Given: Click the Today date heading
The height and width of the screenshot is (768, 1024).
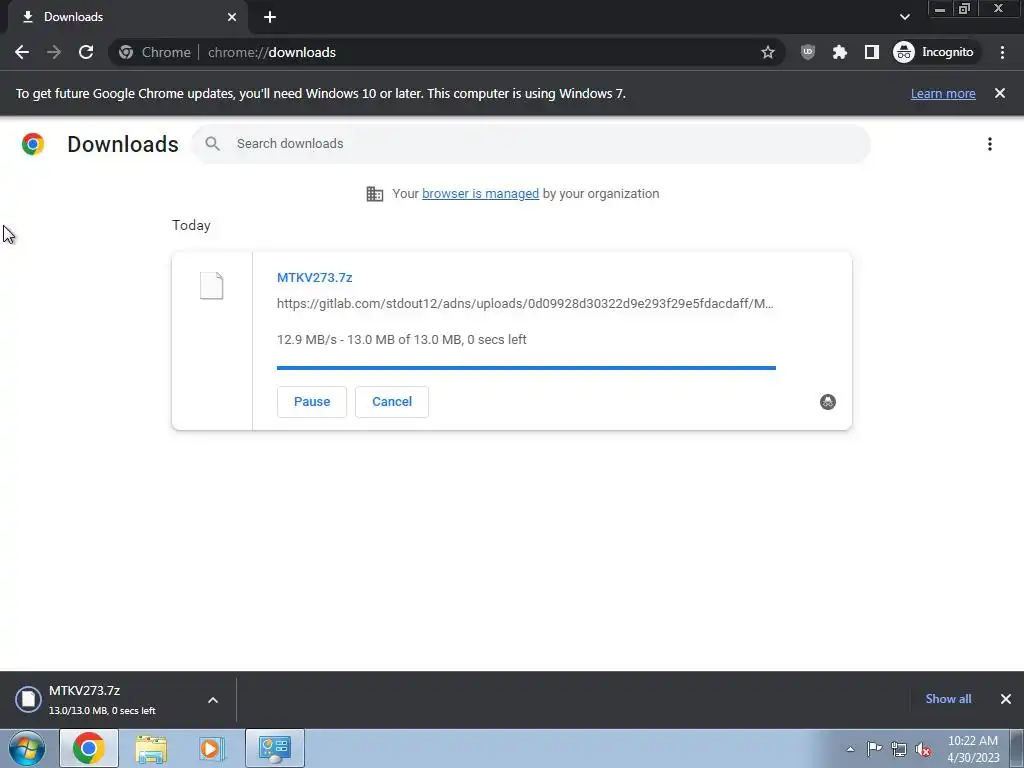Looking at the screenshot, I should coord(191,225).
